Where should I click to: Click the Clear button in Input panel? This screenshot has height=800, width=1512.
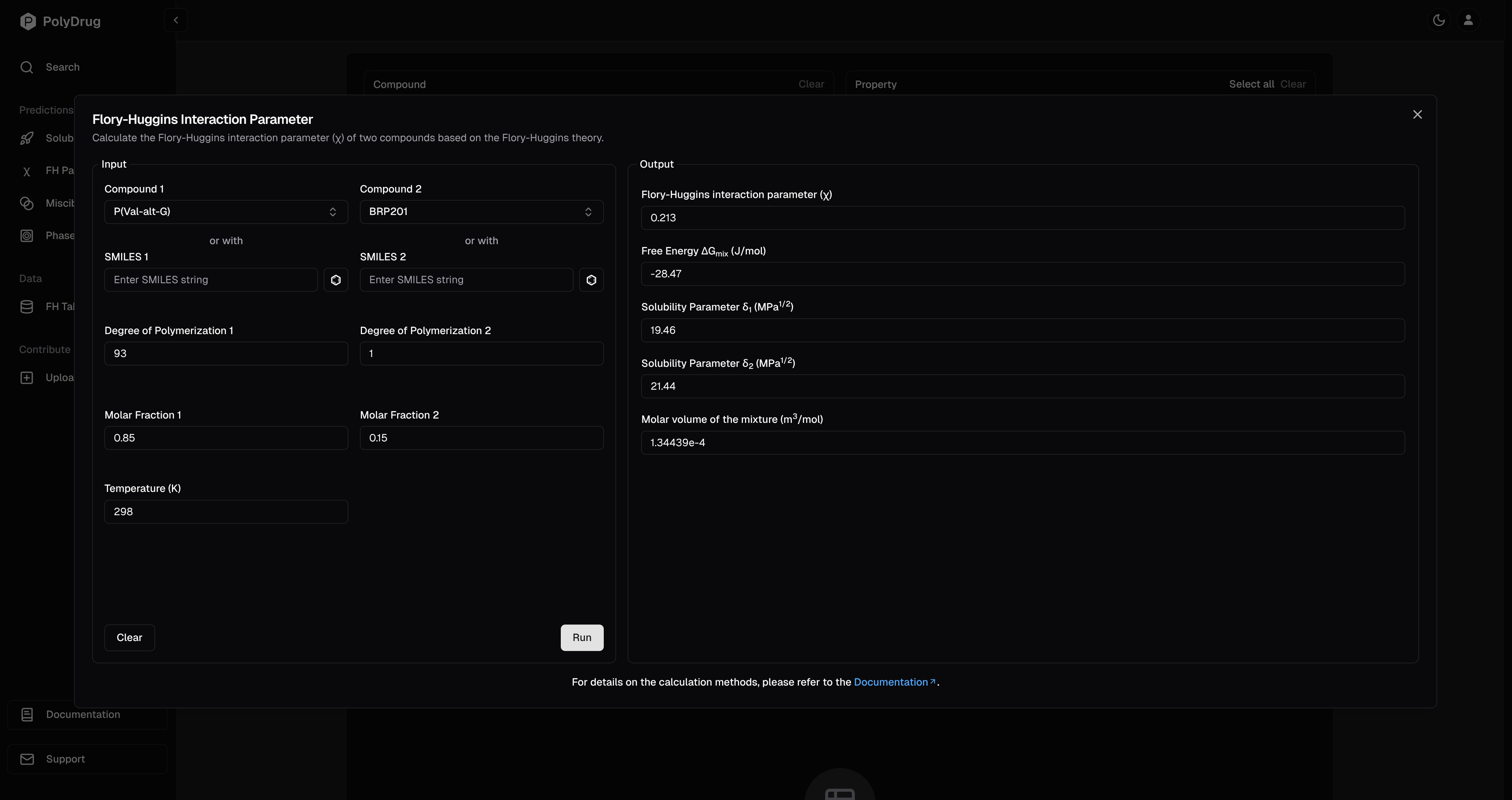coord(129,637)
